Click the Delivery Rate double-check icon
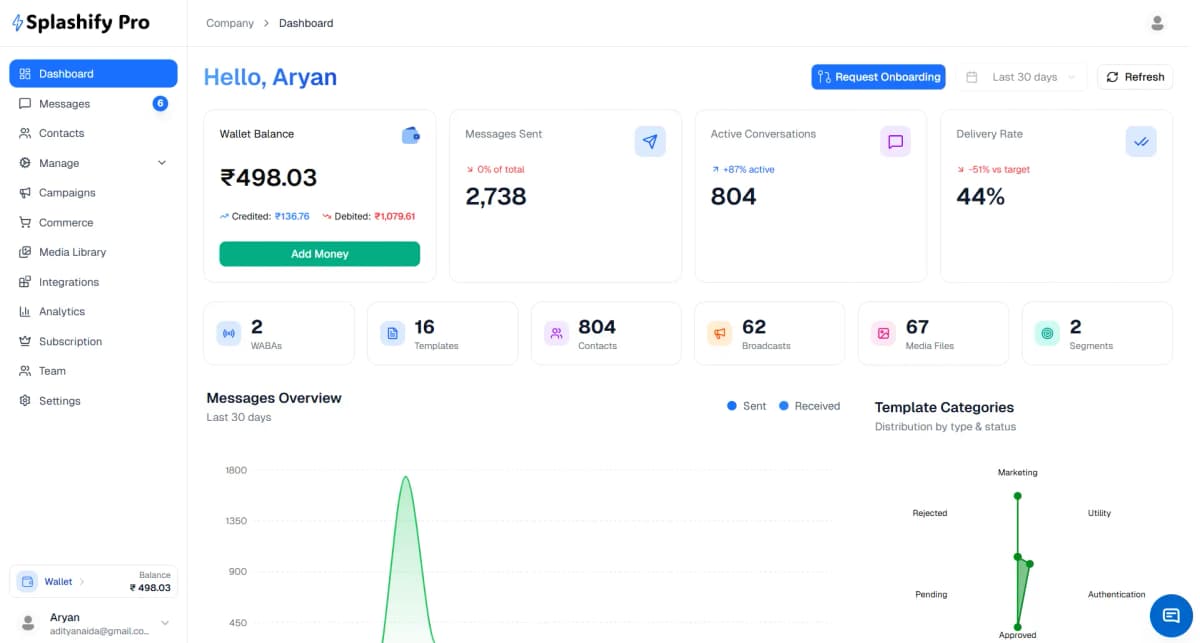Viewport: 1200px width, 643px height. (1141, 141)
